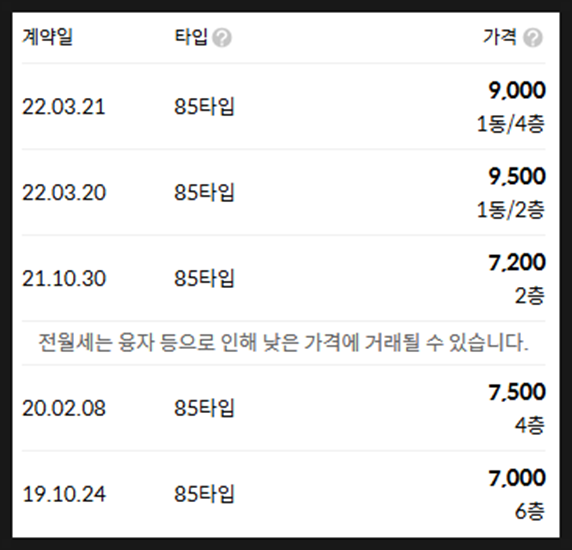Screen dimensions: 572x550
Task: Select the 20.02.08 contract date
Action: point(64,408)
